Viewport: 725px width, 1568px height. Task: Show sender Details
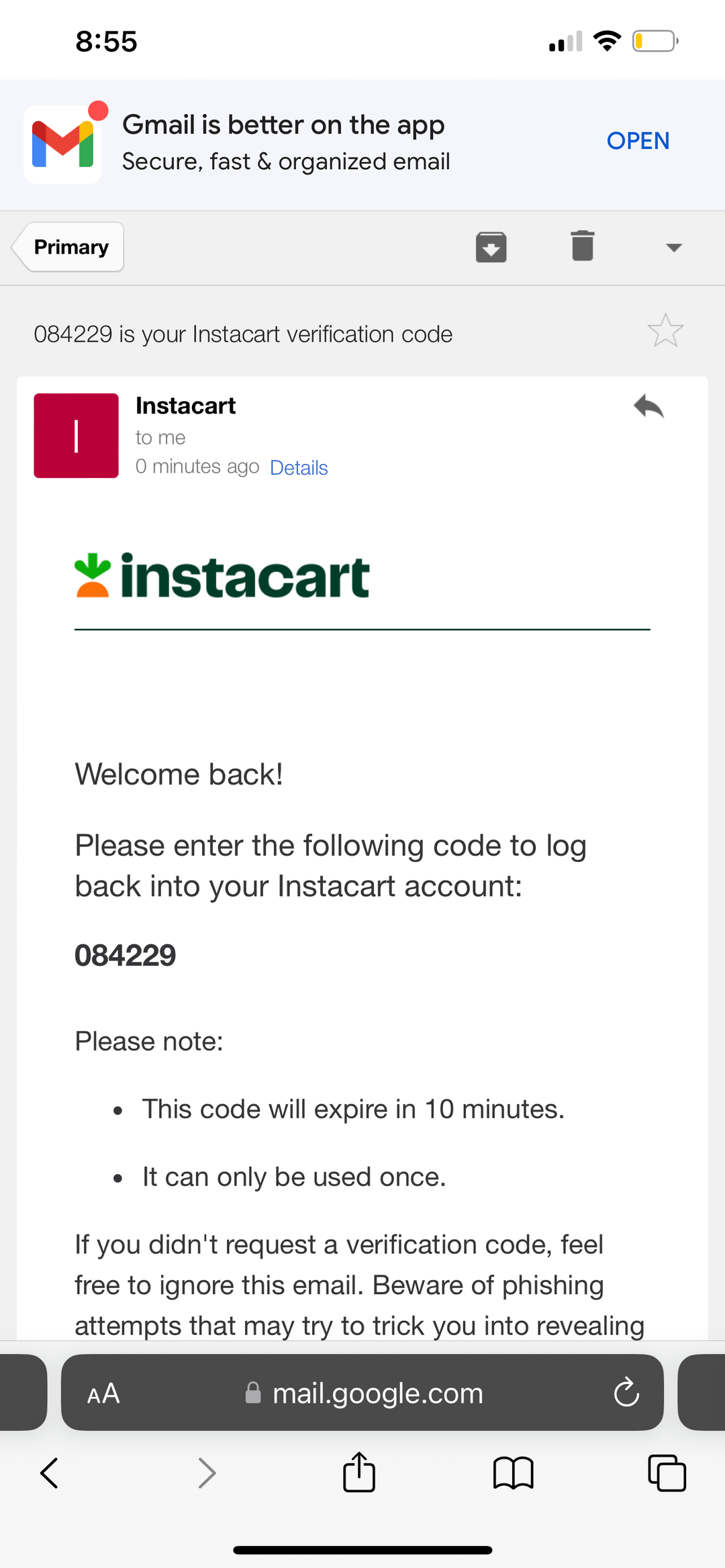tap(299, 468)
